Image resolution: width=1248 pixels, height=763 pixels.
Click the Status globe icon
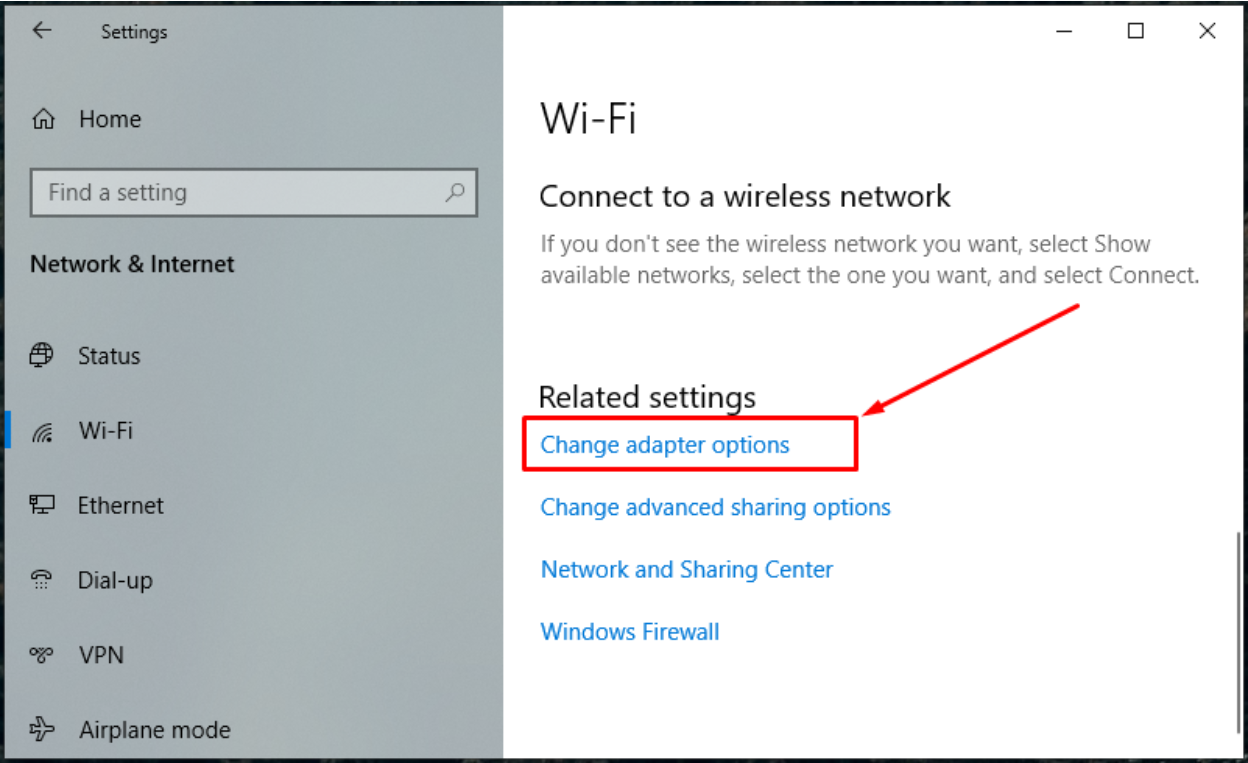42,355
